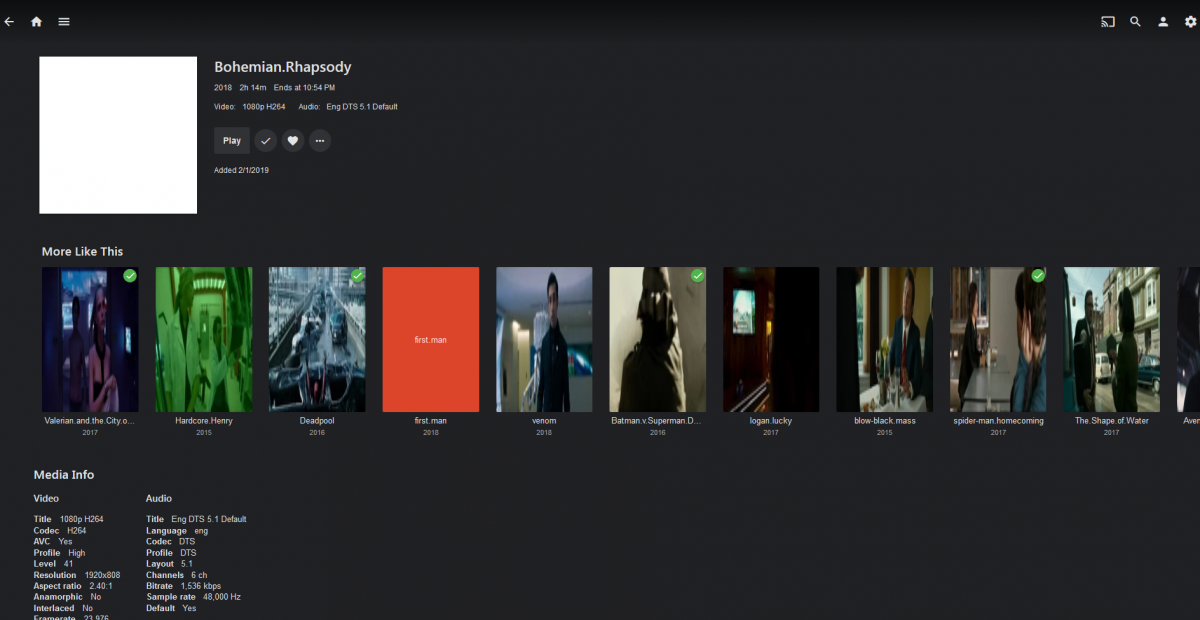
Task: Open the spider-man.homecoming poster
Action: coord(998,339)
